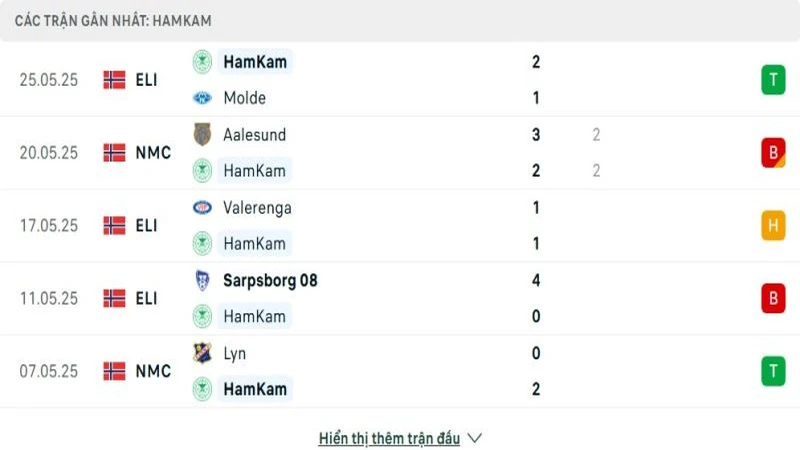Click the red B badge for Sarpsborg match
This screenshot has height=450, width=800.
click(773, 298)
